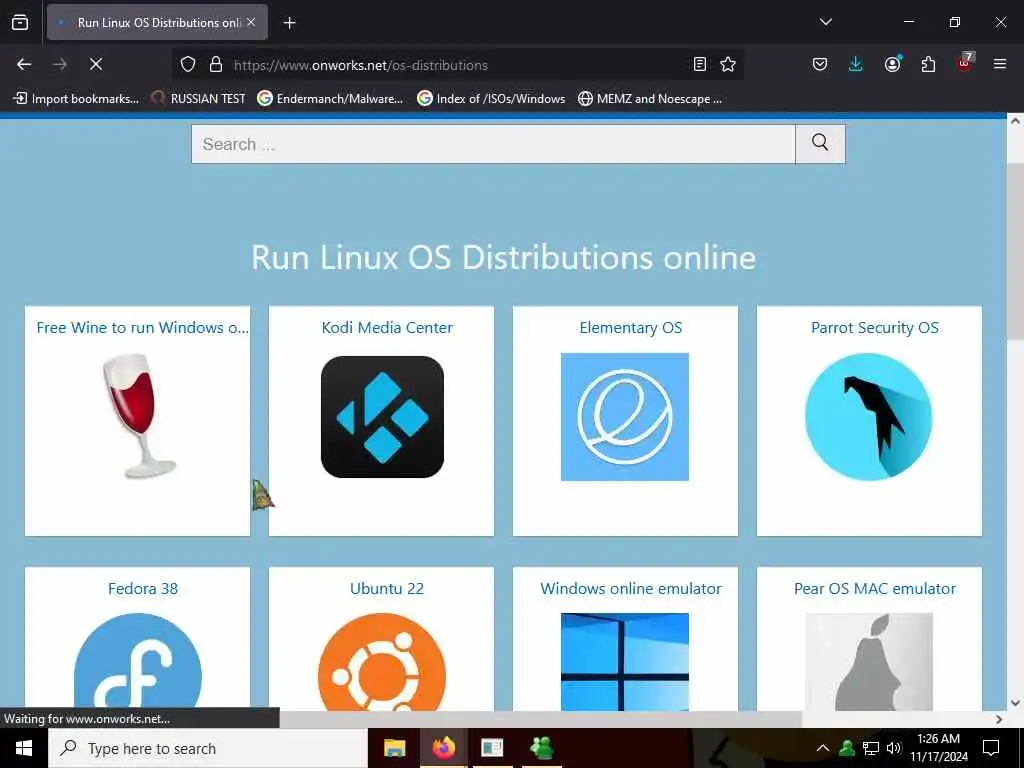Click the Firefox View icon
1024x768 pixels.
coord(20,22)
